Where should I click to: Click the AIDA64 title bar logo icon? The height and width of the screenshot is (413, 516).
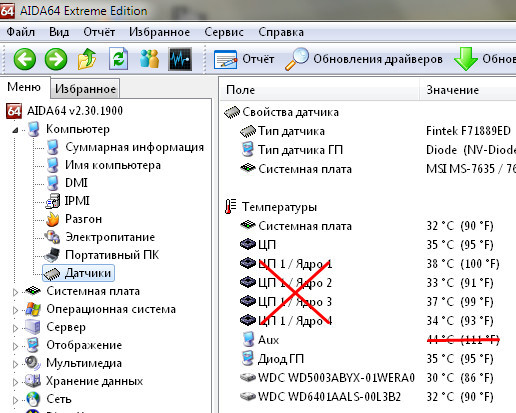click(7, 11)
